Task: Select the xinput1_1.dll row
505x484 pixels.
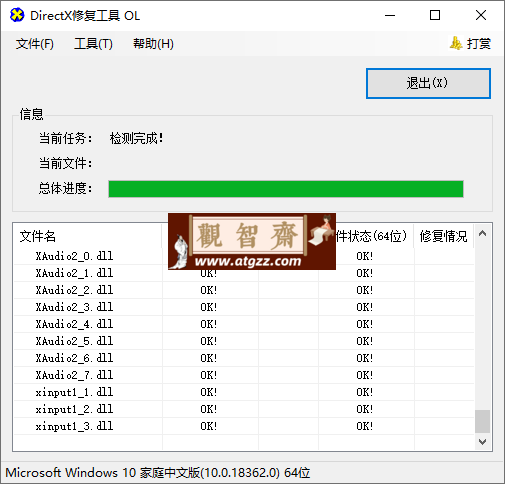Action: [x=244, y=392]
